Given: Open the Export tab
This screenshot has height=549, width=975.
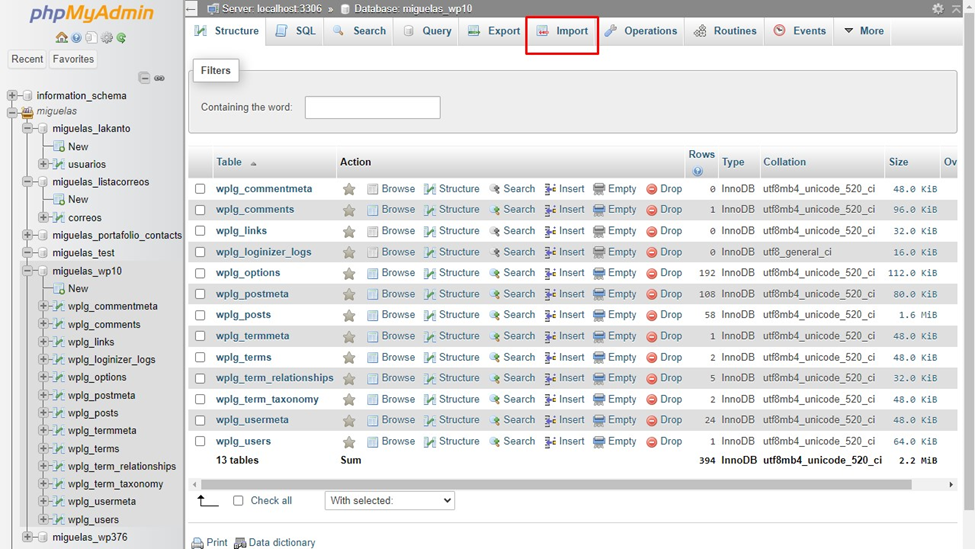Looking at the screenshot, I should point(494,30).
